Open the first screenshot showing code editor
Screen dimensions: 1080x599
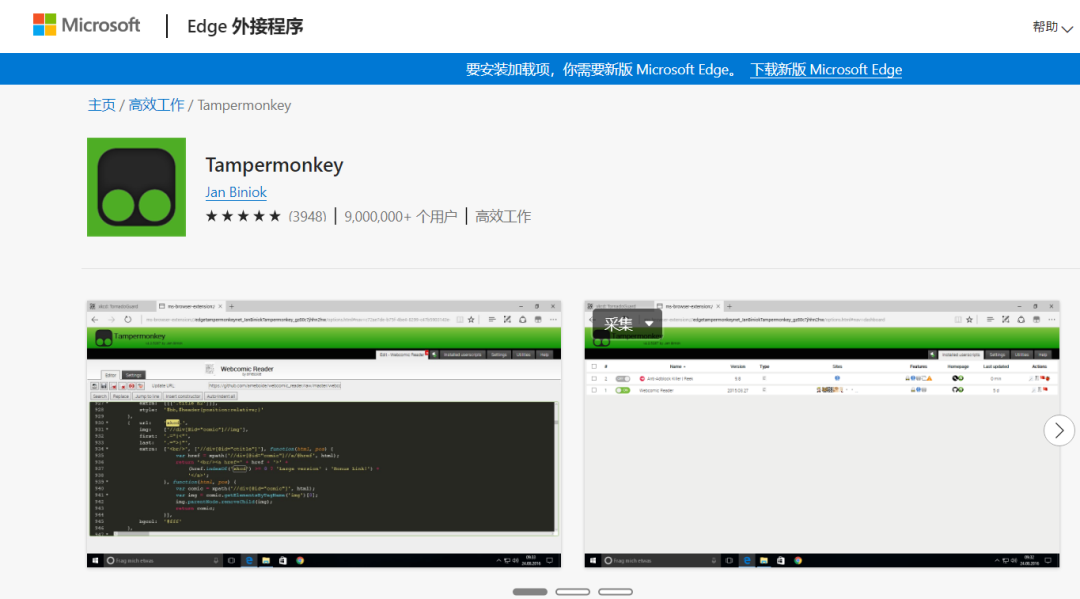pos(324,434)
